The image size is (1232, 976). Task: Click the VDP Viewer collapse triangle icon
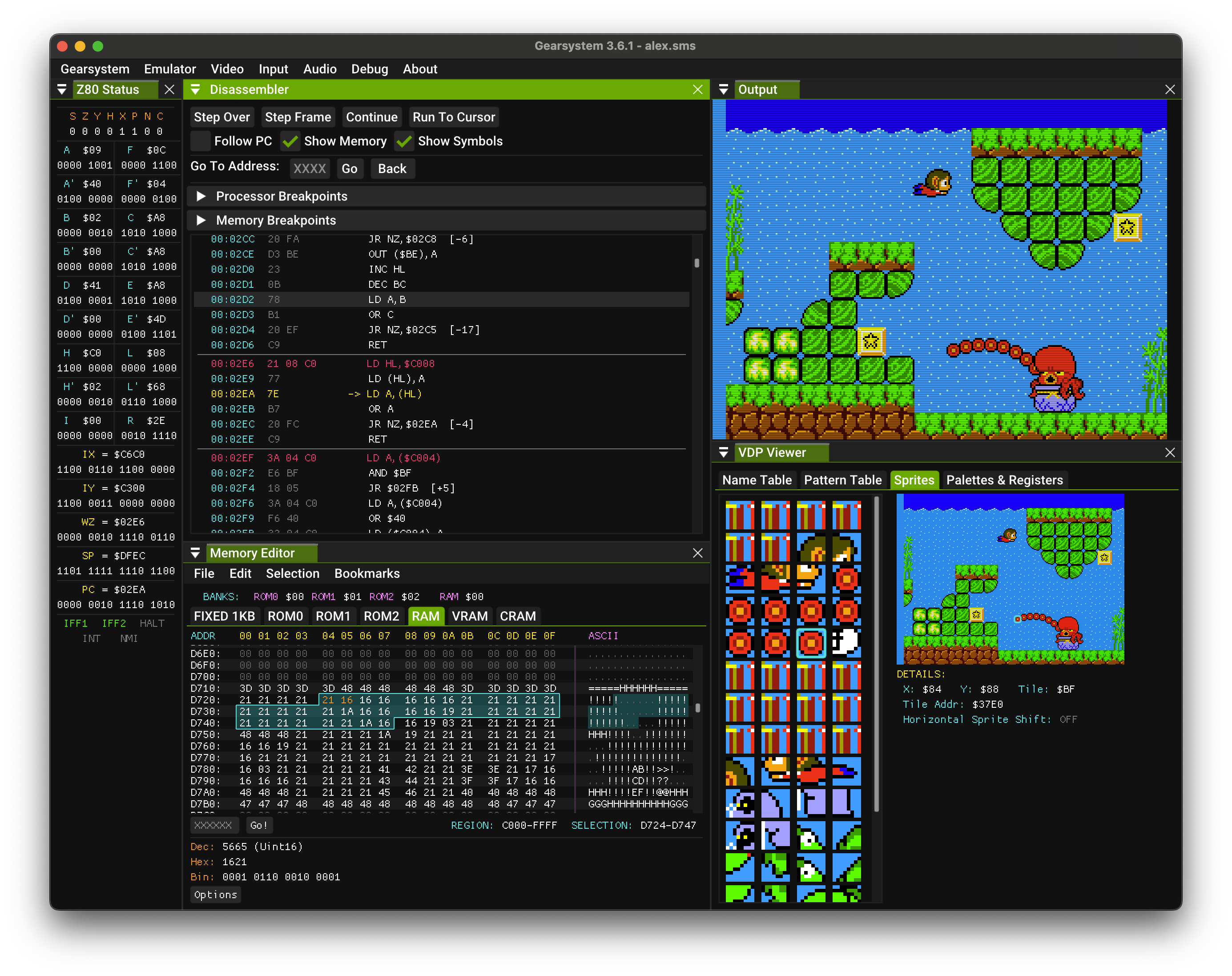[723, 452]
